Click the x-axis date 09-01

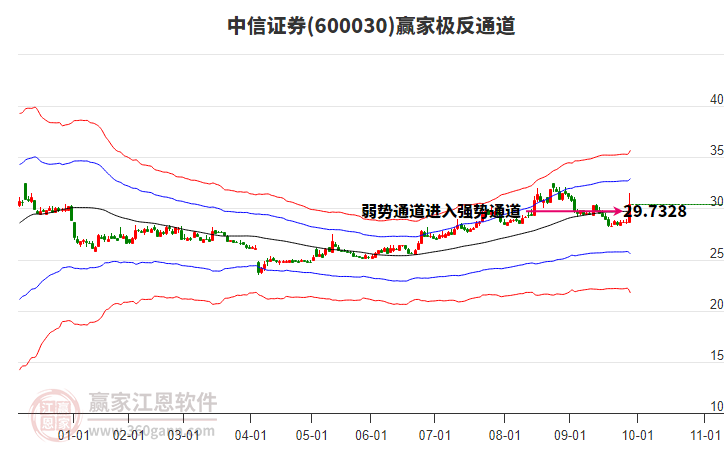click(570, 435)
